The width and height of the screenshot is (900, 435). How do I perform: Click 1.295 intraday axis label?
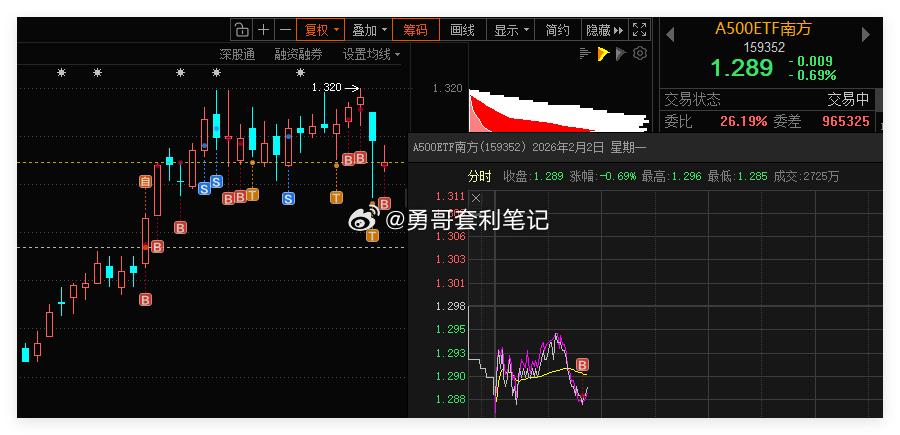(450, 330)
